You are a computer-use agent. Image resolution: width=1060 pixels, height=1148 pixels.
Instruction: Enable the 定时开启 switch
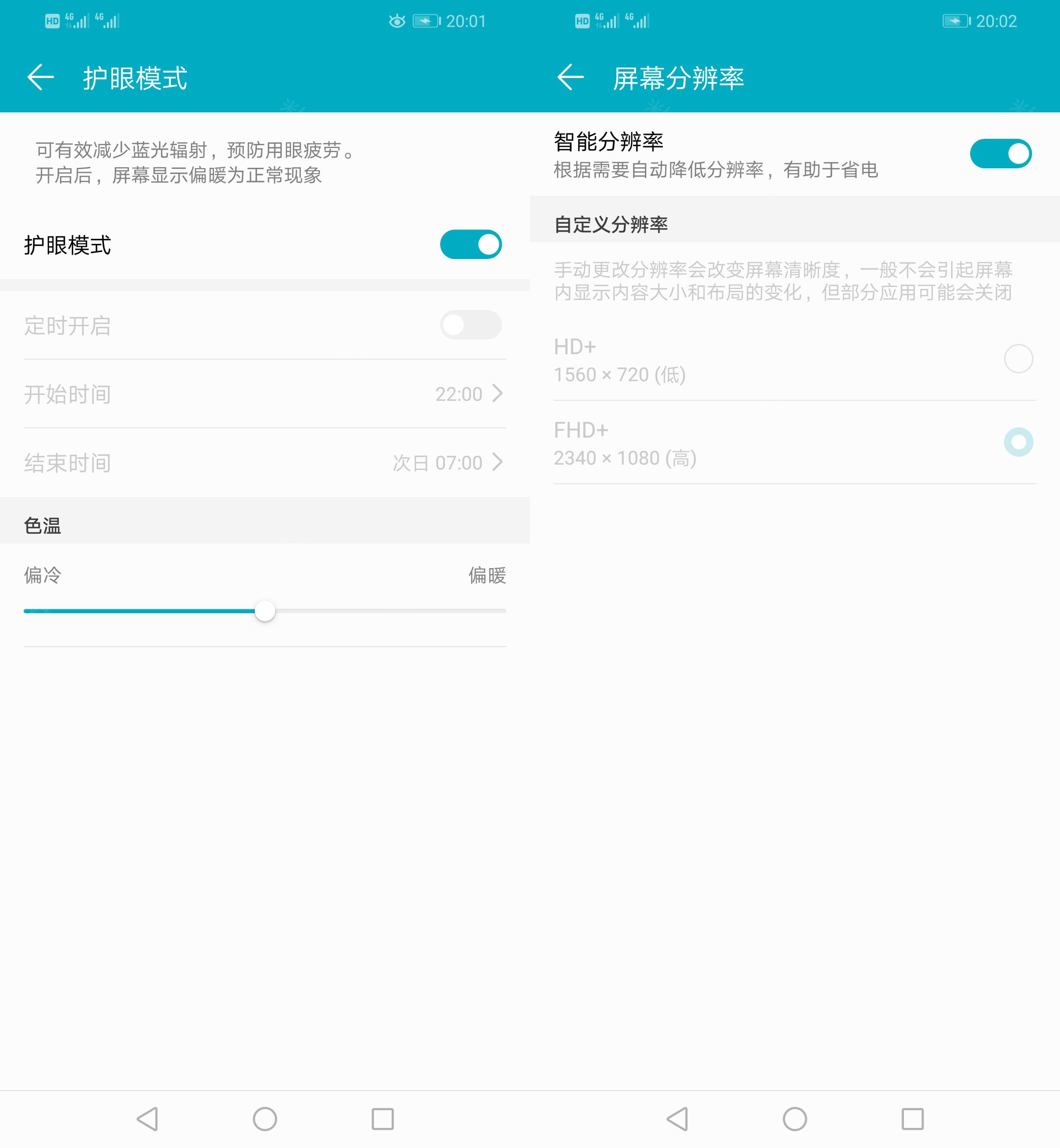(471, 325)
